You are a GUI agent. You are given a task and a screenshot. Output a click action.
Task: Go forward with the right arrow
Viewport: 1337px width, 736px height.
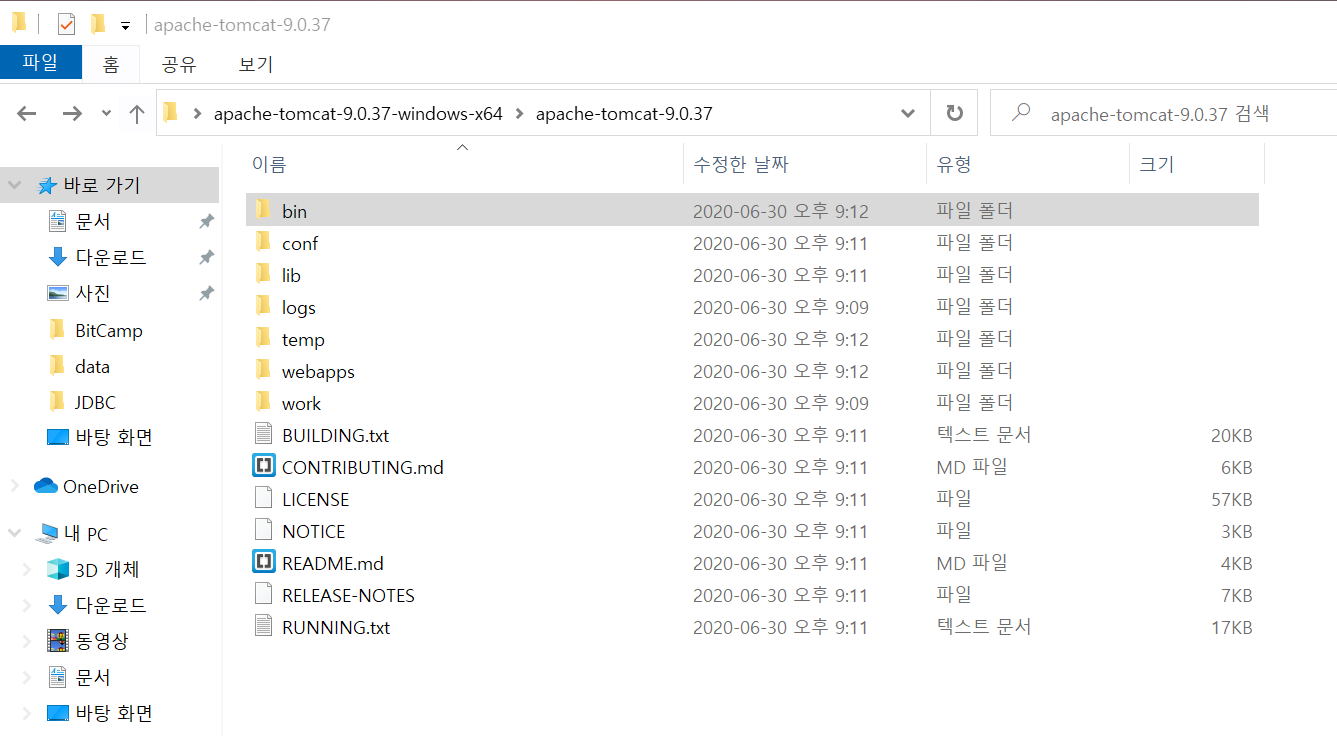72,114
